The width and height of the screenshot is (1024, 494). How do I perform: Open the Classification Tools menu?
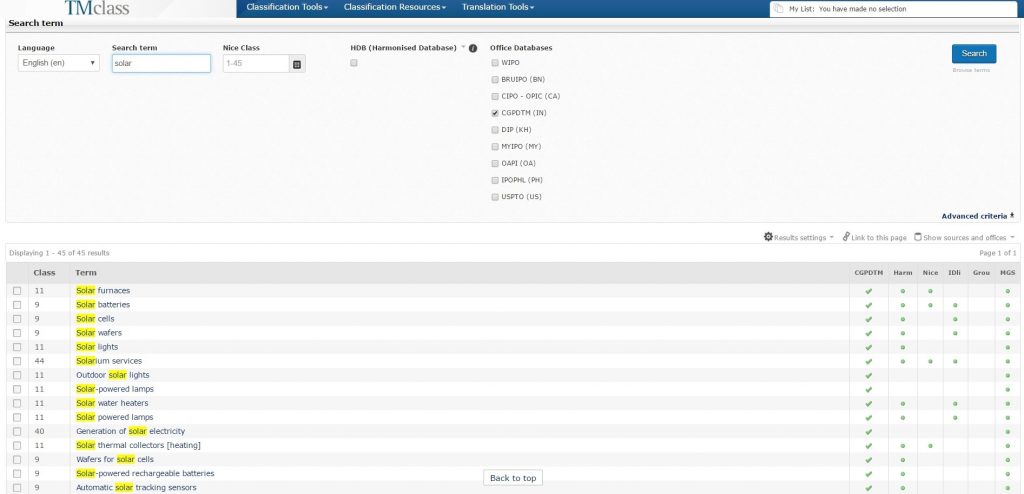point(287,8)
